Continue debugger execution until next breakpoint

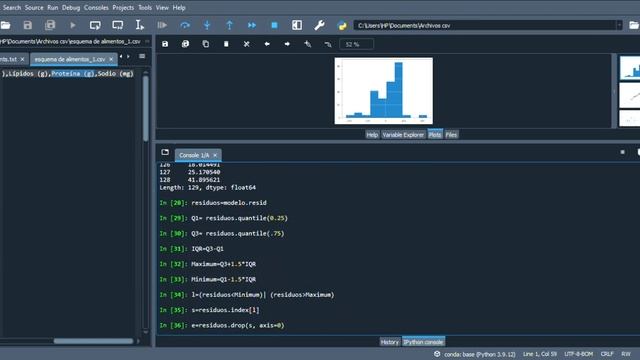coord(252,25)
